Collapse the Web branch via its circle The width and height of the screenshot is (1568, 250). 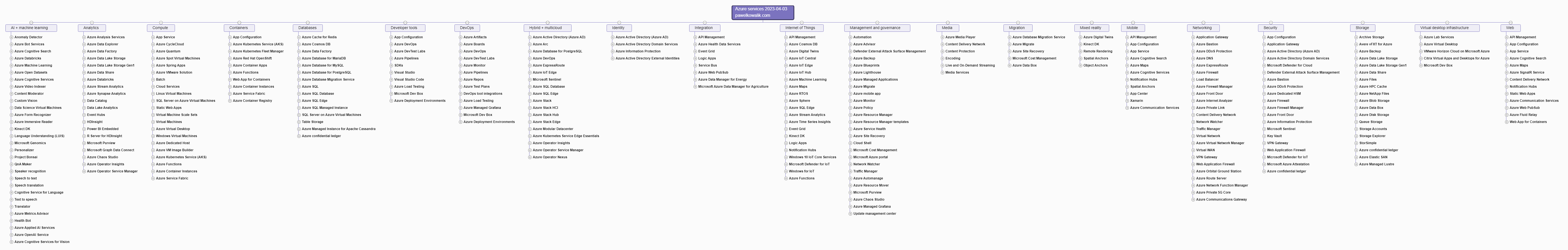coord(1511,23)
